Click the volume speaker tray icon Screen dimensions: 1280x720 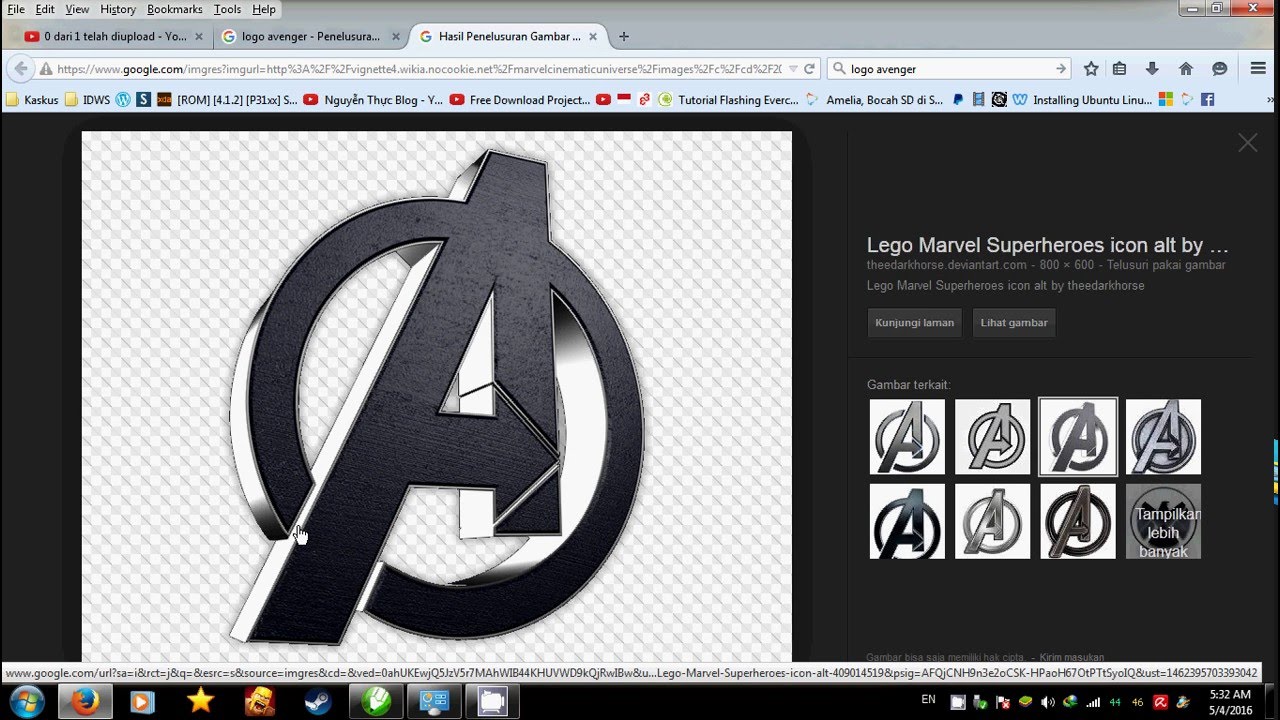coord(1047,702)
